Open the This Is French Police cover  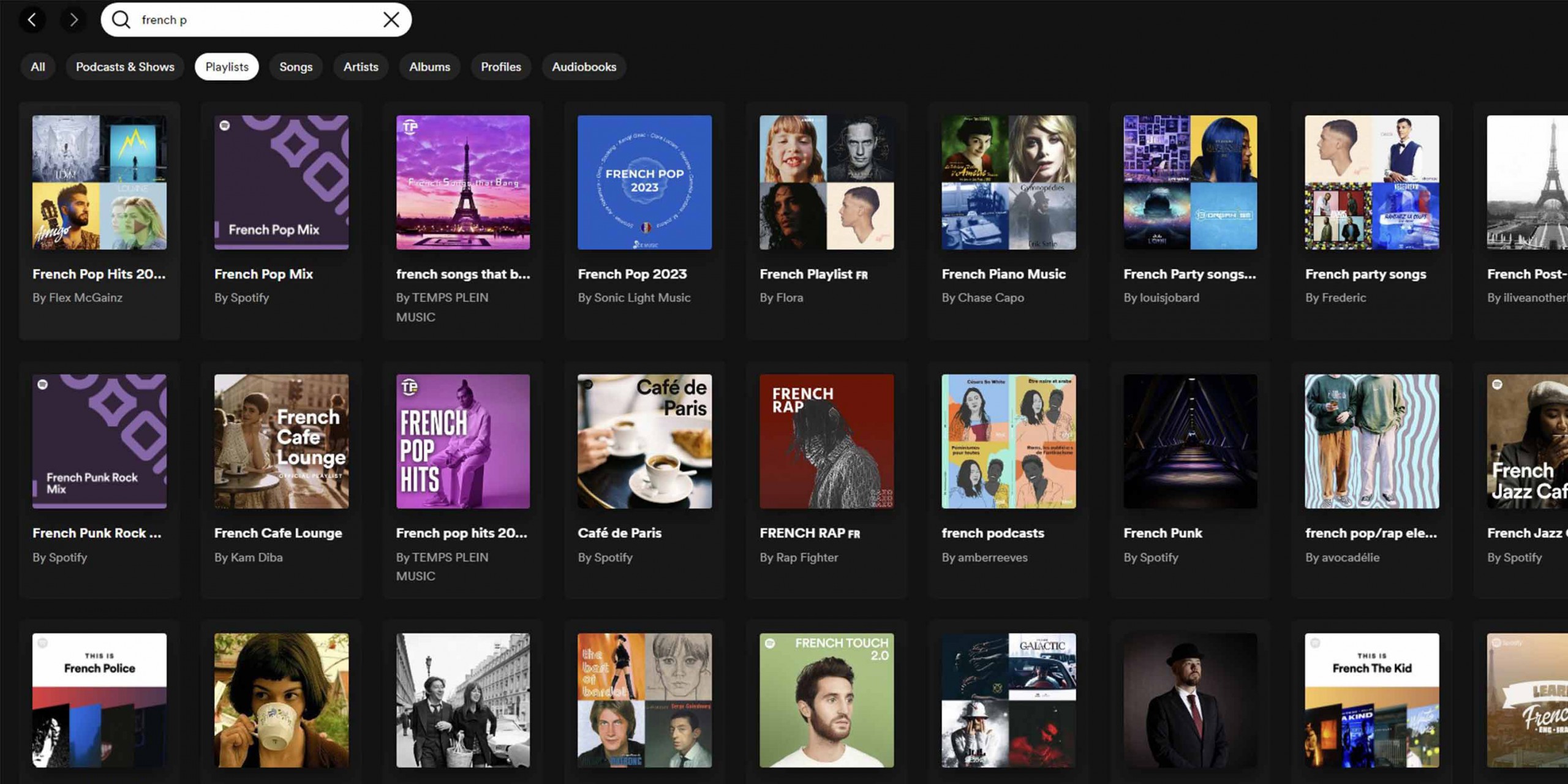click(x=99, y=700)
